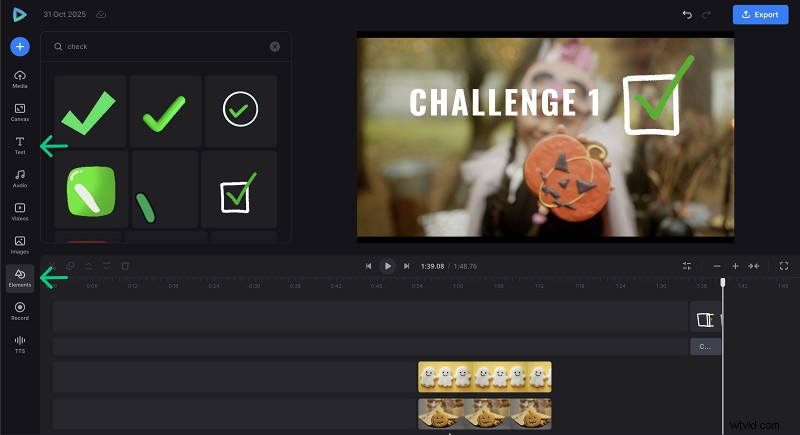Select the circled checkmark element thumbnail
The height and width of the screenshot is (435, 800).
pyautogui.click(x=240, y=110)
